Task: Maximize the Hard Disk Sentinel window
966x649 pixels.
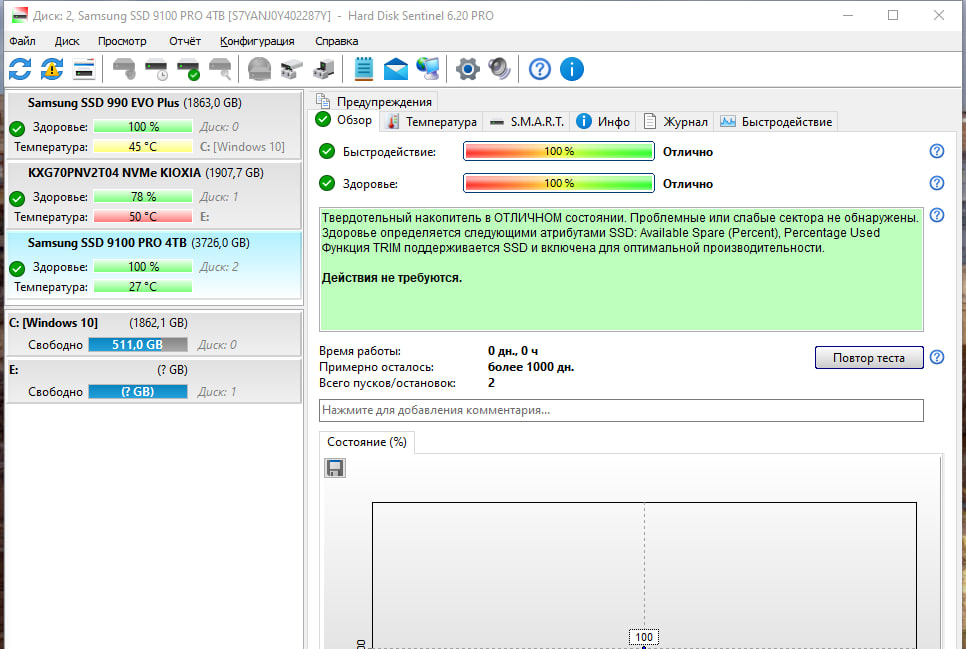Action: pyautogui.click(x=893, y=15)
